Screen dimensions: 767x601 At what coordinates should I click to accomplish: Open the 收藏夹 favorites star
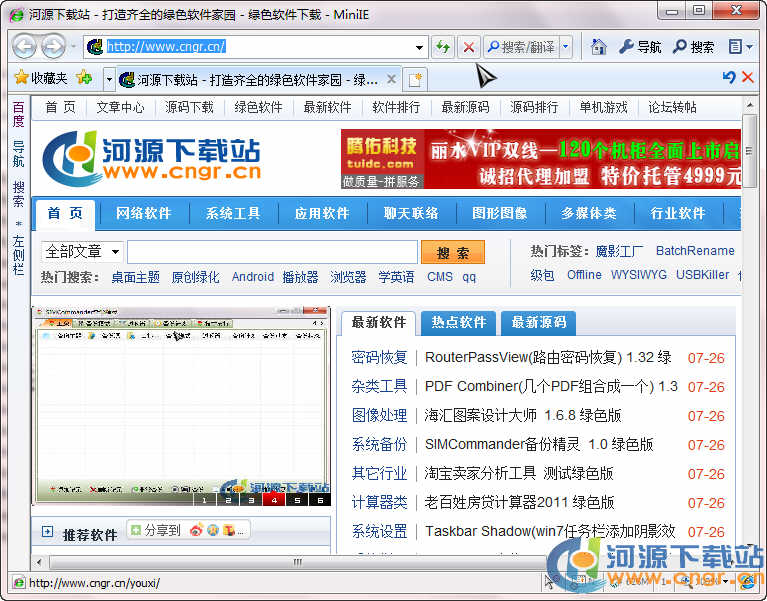(x=41, y=78)
